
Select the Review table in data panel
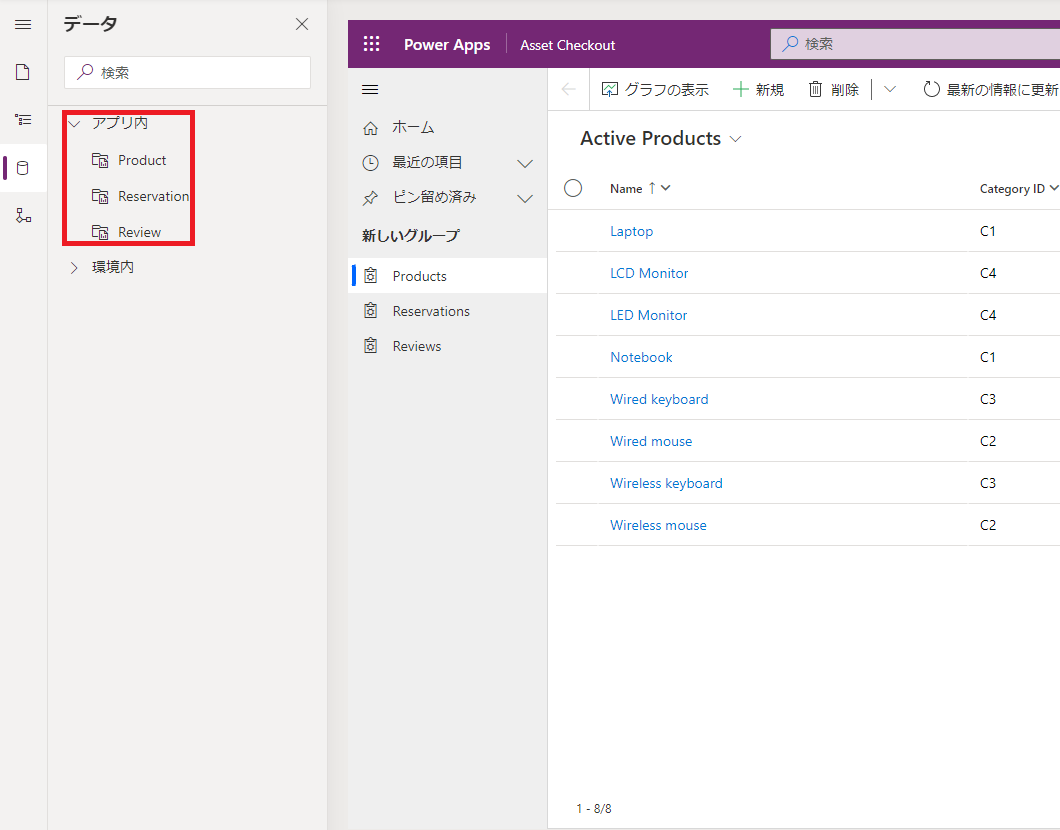click(139, 232)
